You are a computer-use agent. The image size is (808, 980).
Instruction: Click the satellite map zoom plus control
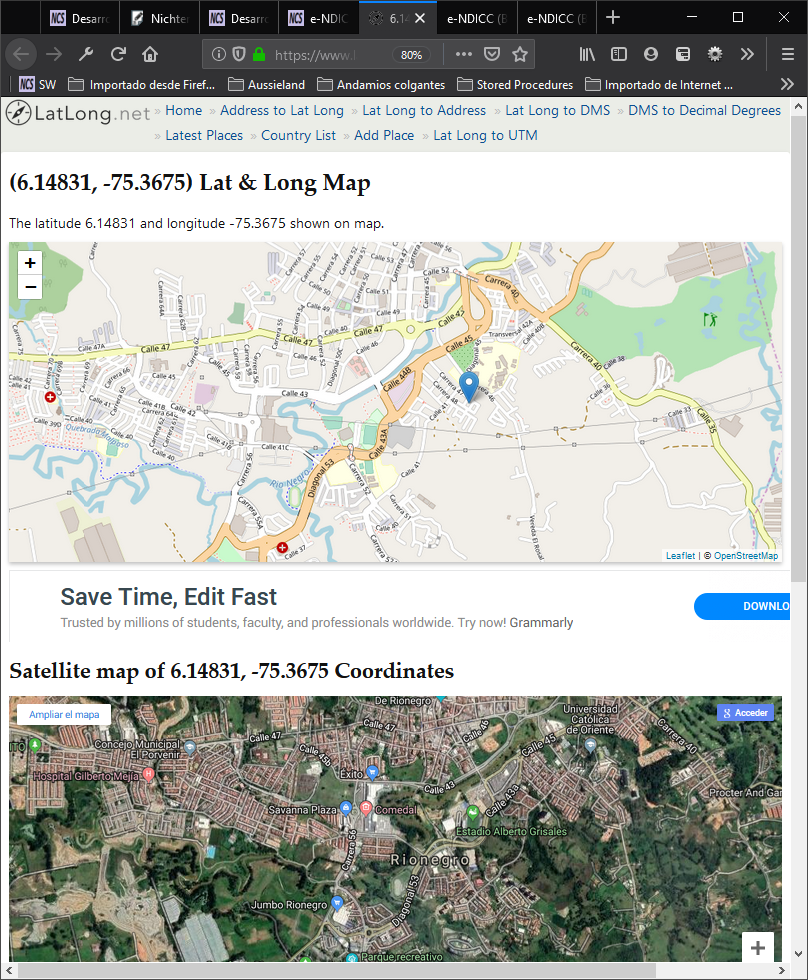[757, 947]
